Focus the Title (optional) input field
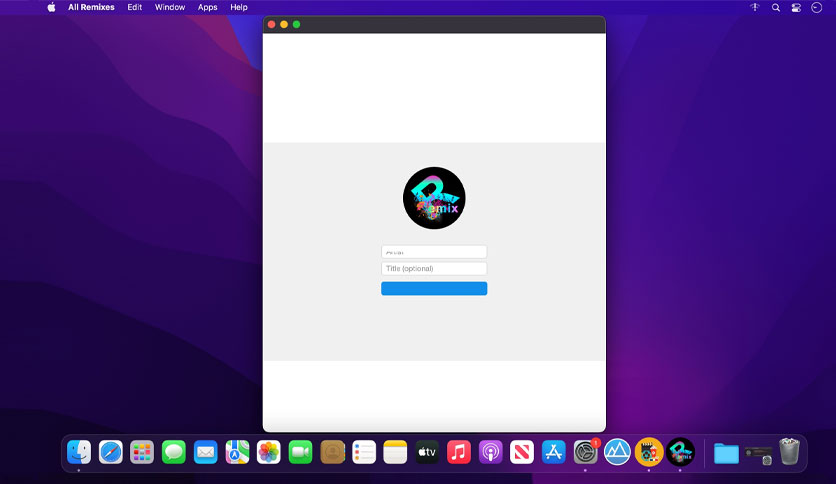Screen dimensions: 836x484 coord(434,269)
